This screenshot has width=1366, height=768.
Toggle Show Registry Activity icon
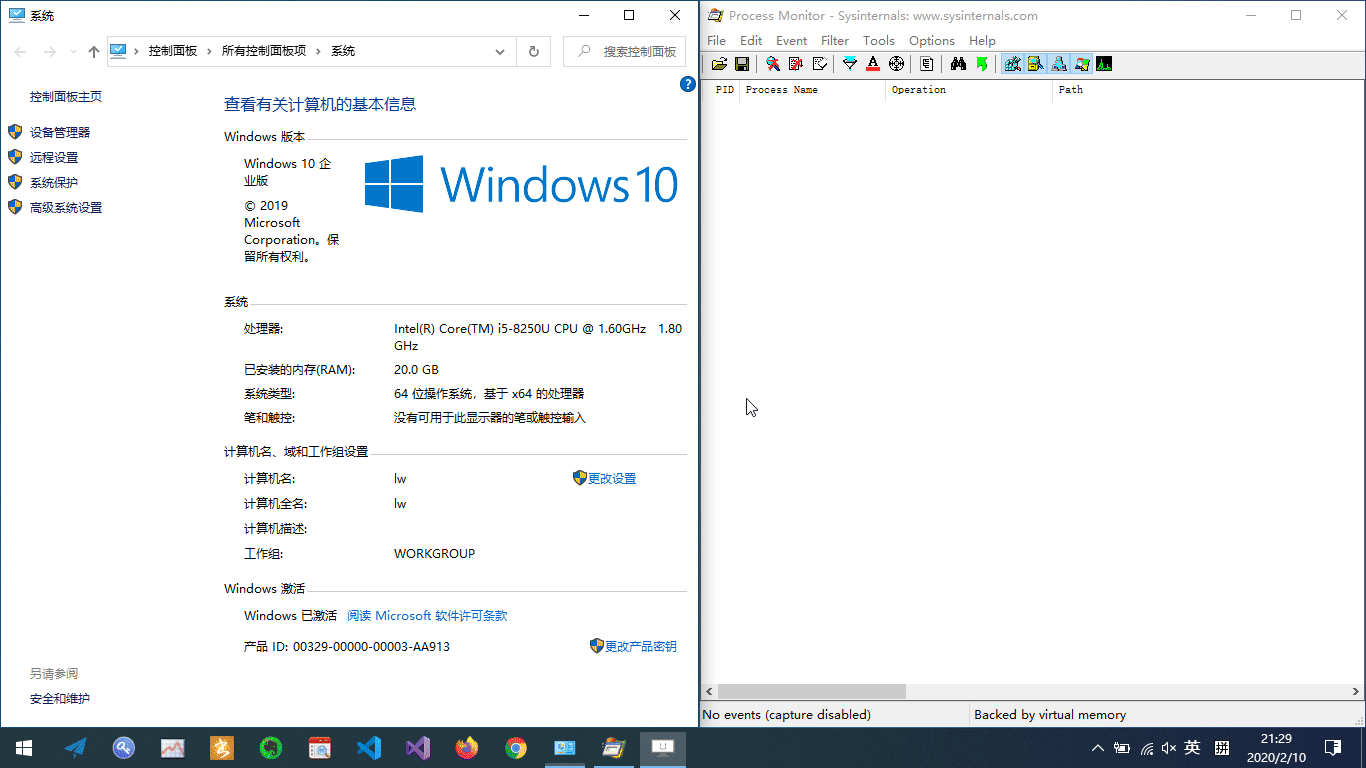[1012, 64]
